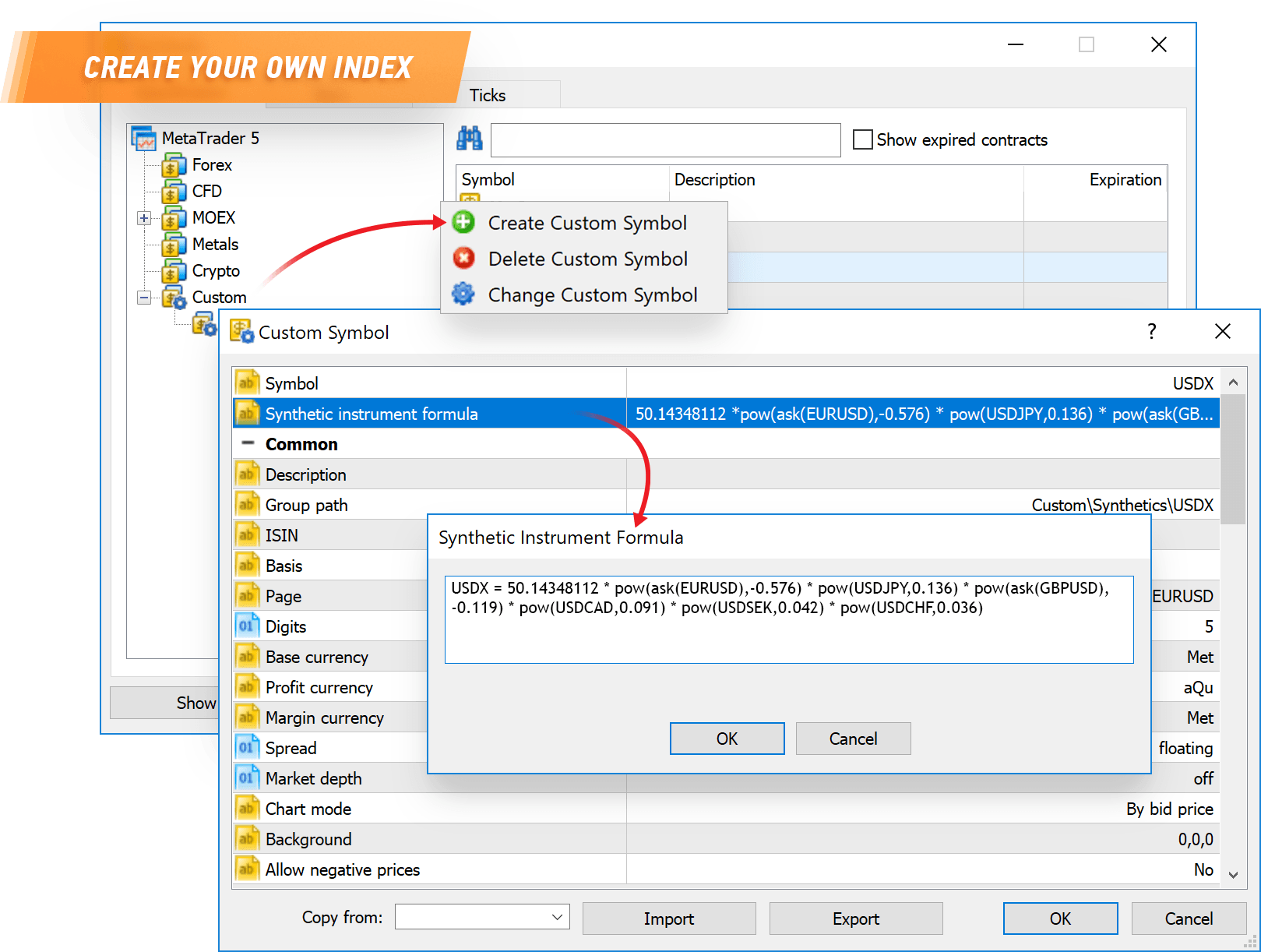Click the binoculars symbol search icon
This screenshot has width=1261, height=952.
tap(470, 139)
